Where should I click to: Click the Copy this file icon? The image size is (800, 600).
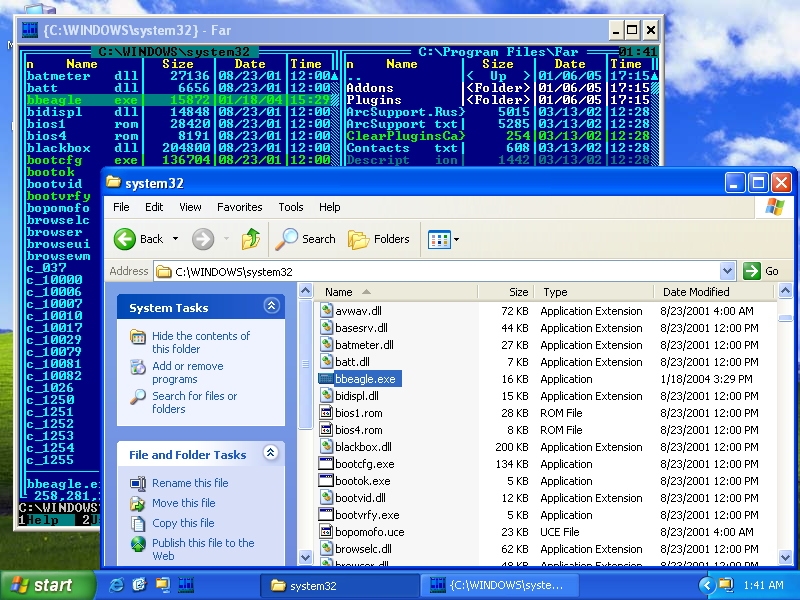[138, 523]
